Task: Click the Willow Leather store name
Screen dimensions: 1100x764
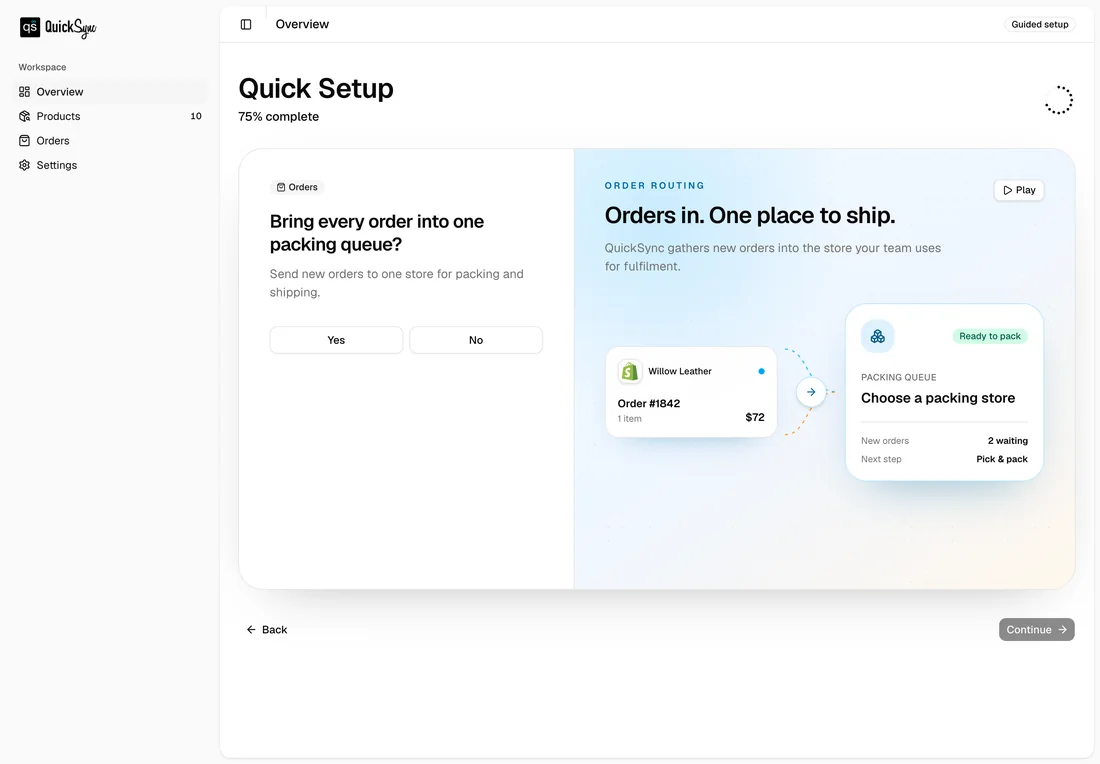Action: pyautogui.click(x=680, y=371)
